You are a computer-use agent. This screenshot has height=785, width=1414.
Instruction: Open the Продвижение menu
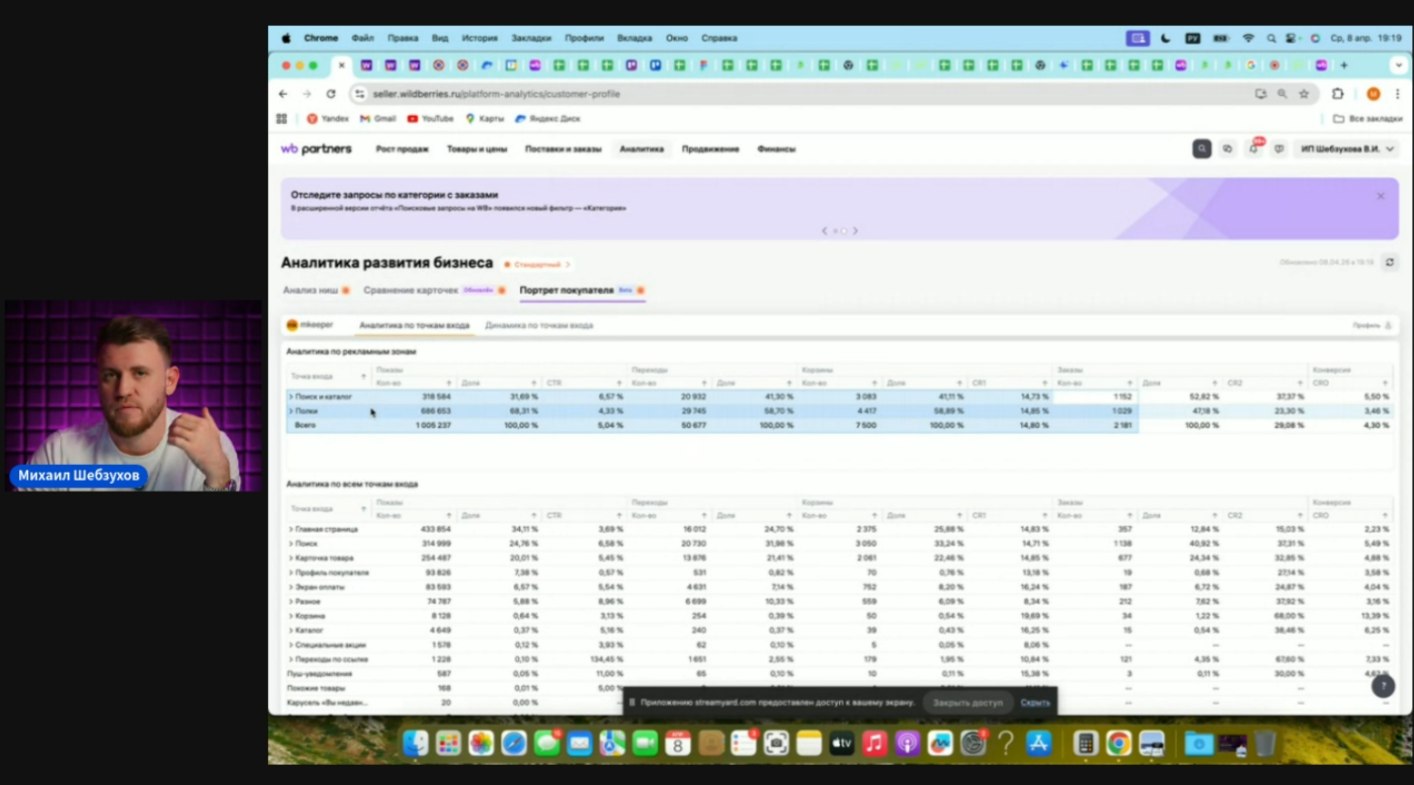pyautogui.click(x=710, y=149)
